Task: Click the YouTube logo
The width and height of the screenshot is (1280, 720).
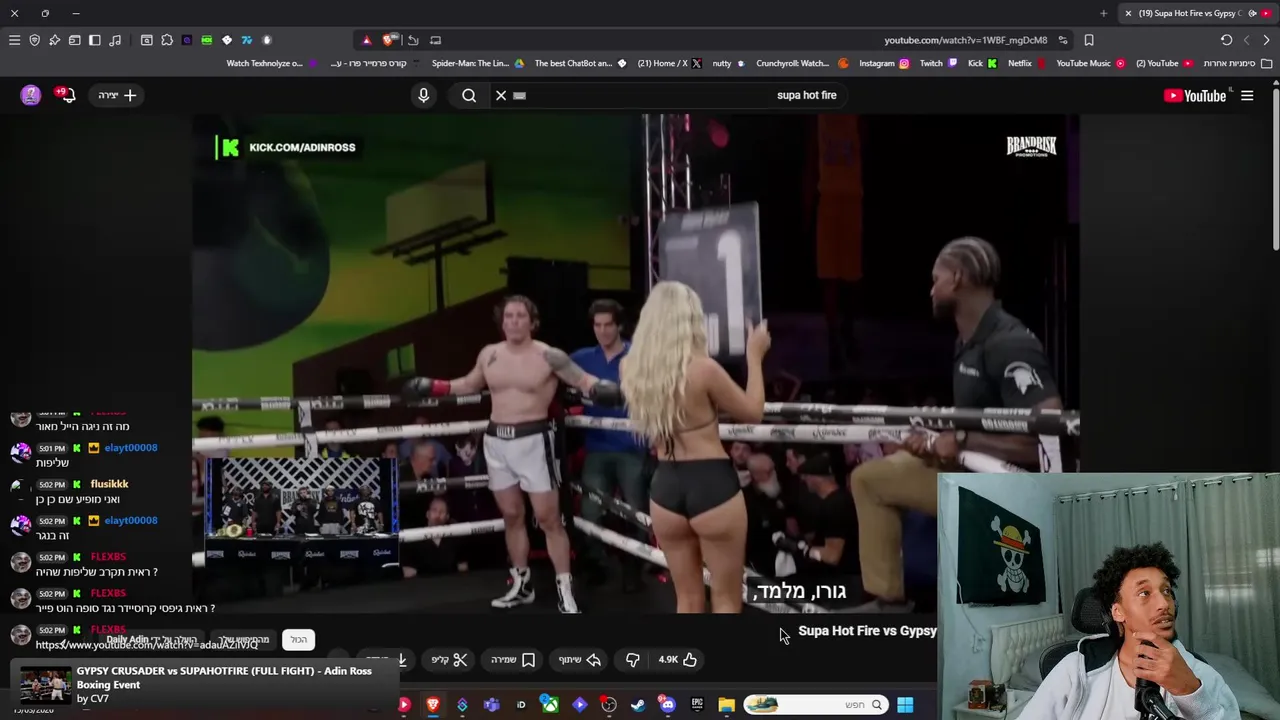Action: point(1195,95)
